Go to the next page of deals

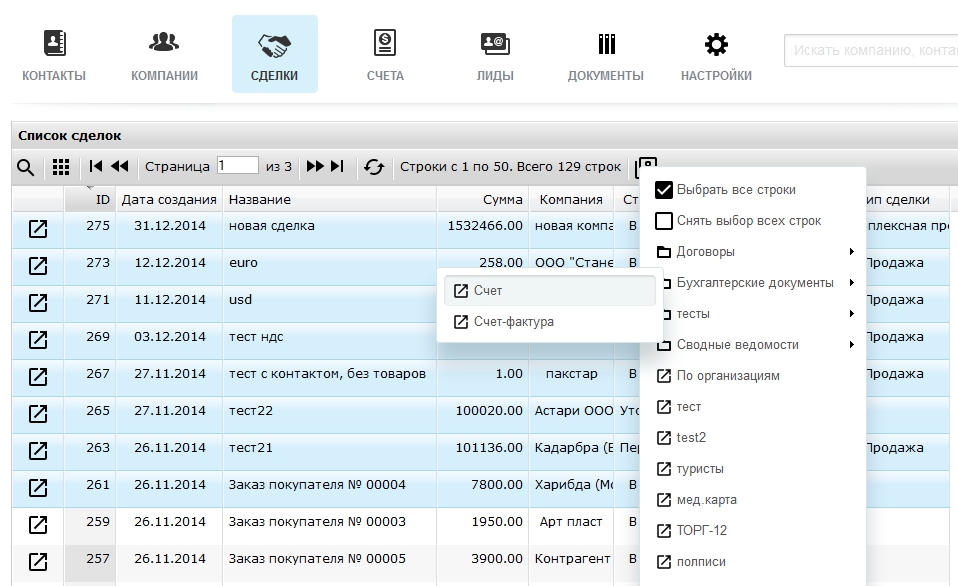pyautogui.click(x=315, y=167)
